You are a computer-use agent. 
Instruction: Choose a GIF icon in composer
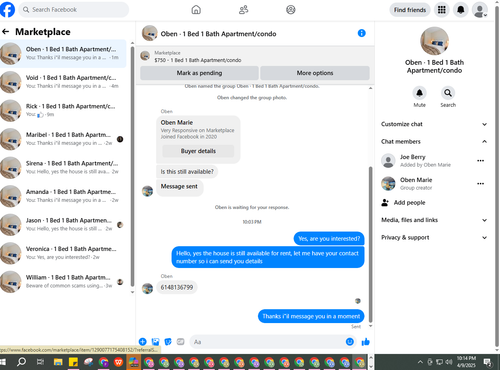(180, 342)
